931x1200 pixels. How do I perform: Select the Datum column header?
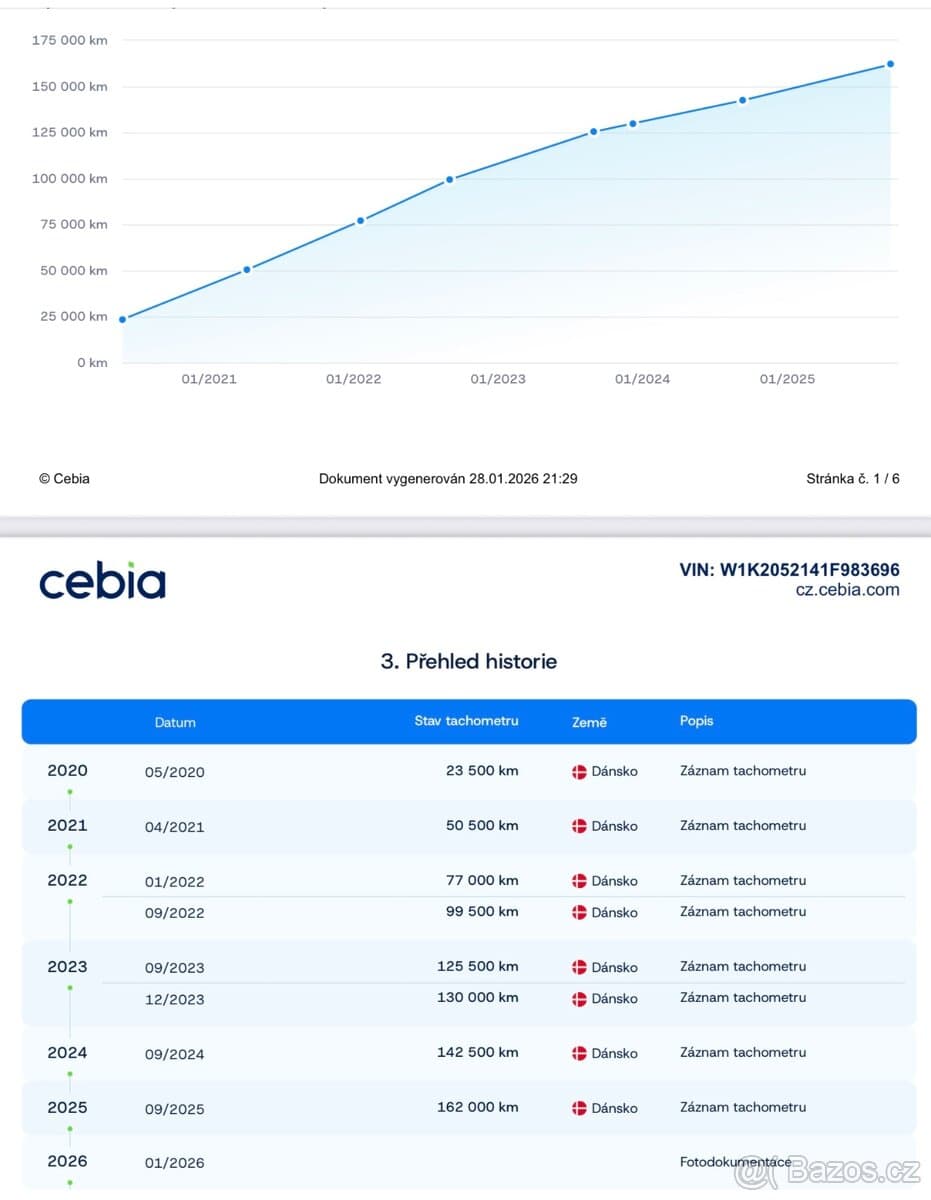(175, 722)
